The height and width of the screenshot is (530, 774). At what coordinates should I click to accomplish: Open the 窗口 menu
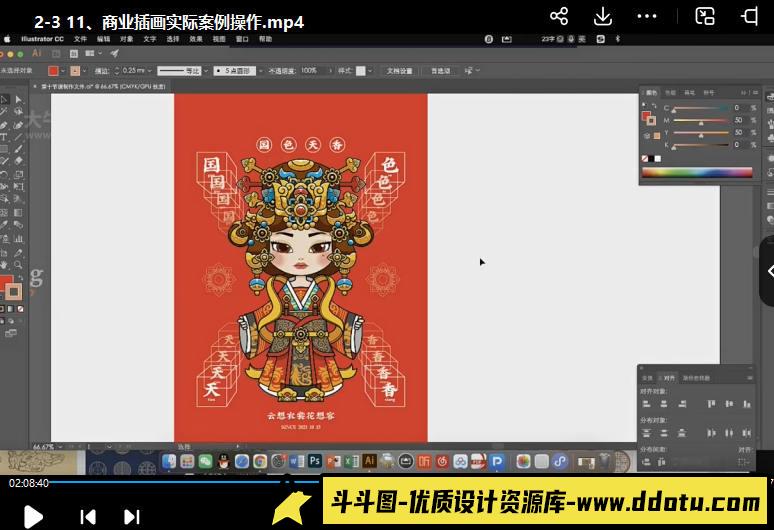click(x=242, y=39)
